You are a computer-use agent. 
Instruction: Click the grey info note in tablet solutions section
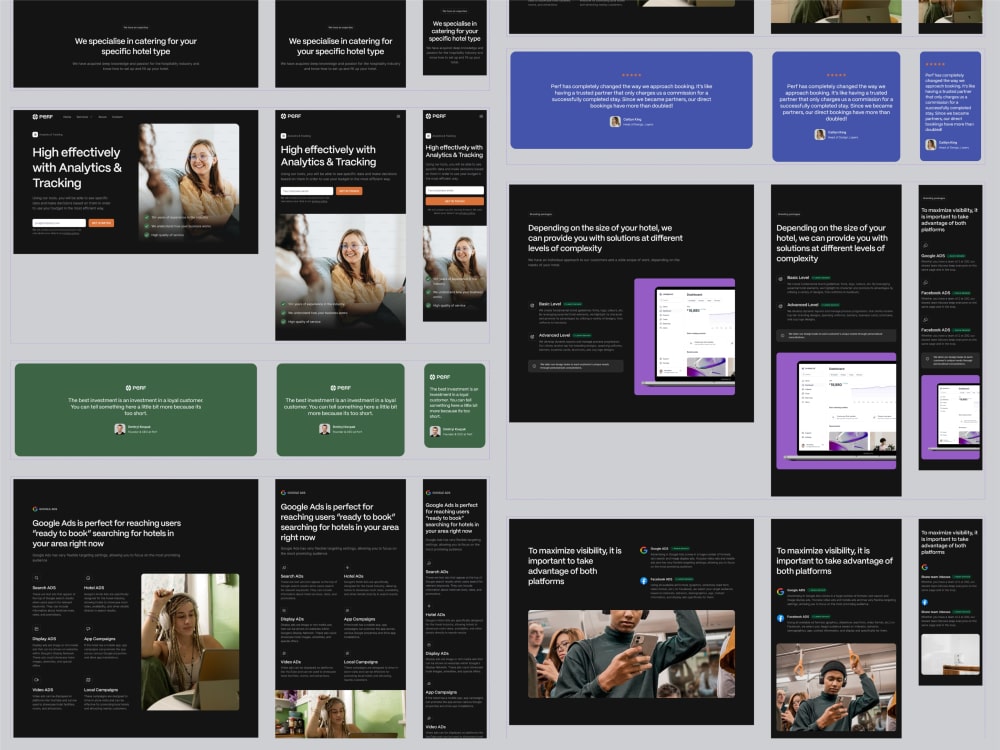pyautogui.click(x=836, y=335)
